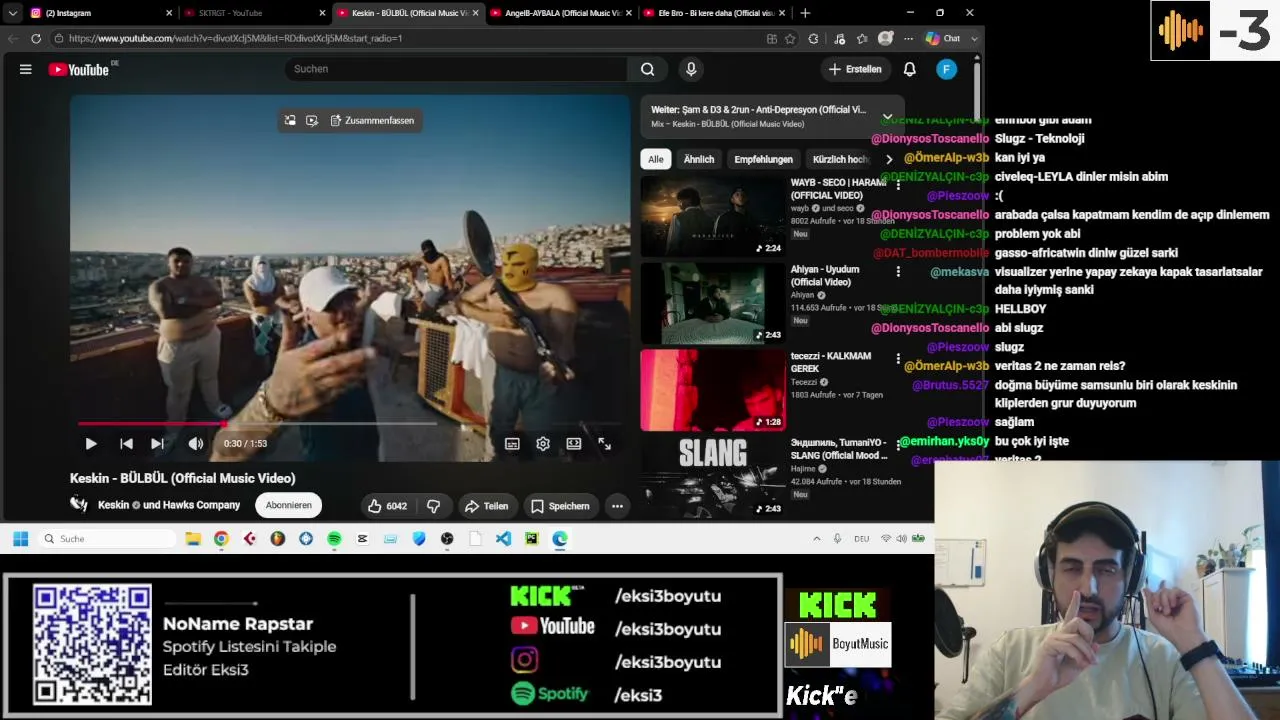
Task: Go to the YouTube home logo
Action: click(79, 69)
